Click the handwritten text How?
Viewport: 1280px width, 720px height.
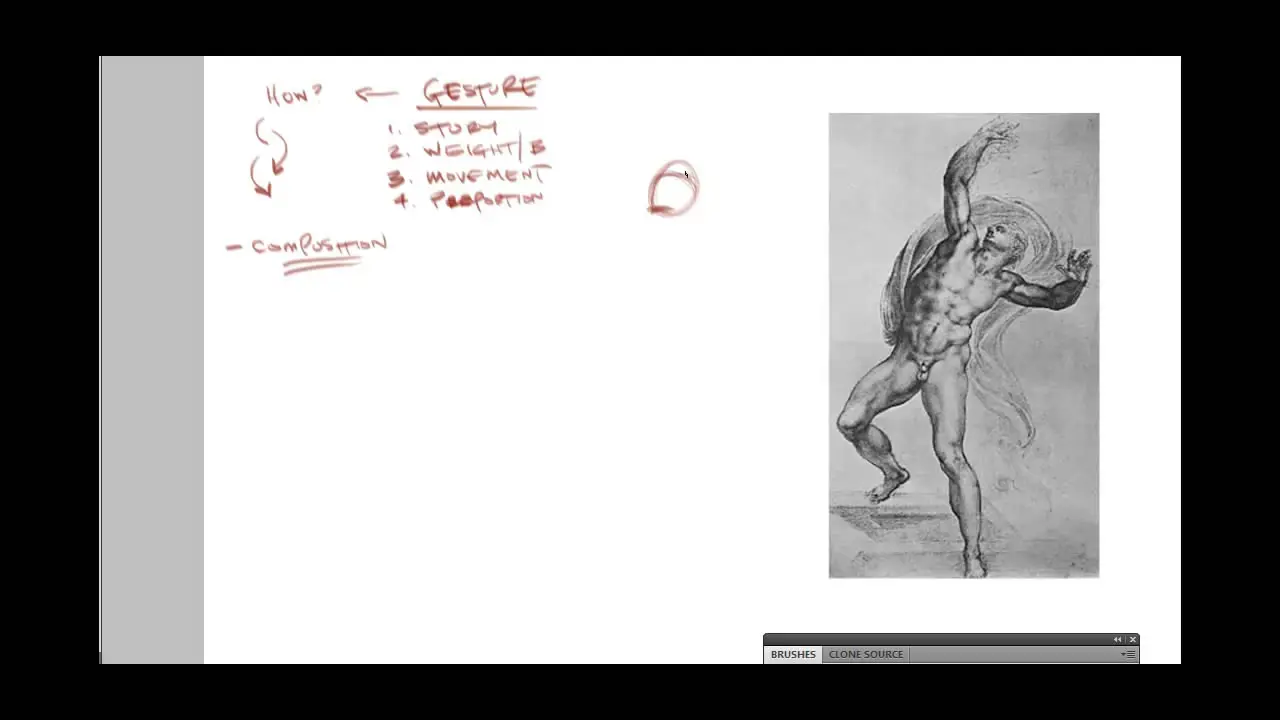click(x=294, y=95)
